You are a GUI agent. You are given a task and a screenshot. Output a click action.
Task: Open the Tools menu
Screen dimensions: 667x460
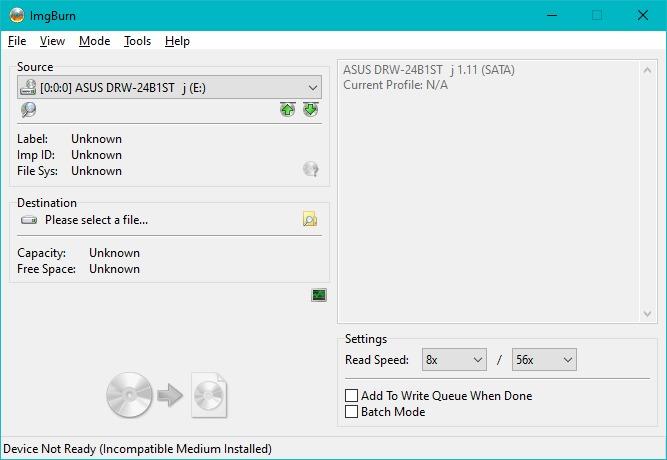(x=137, y=41)
